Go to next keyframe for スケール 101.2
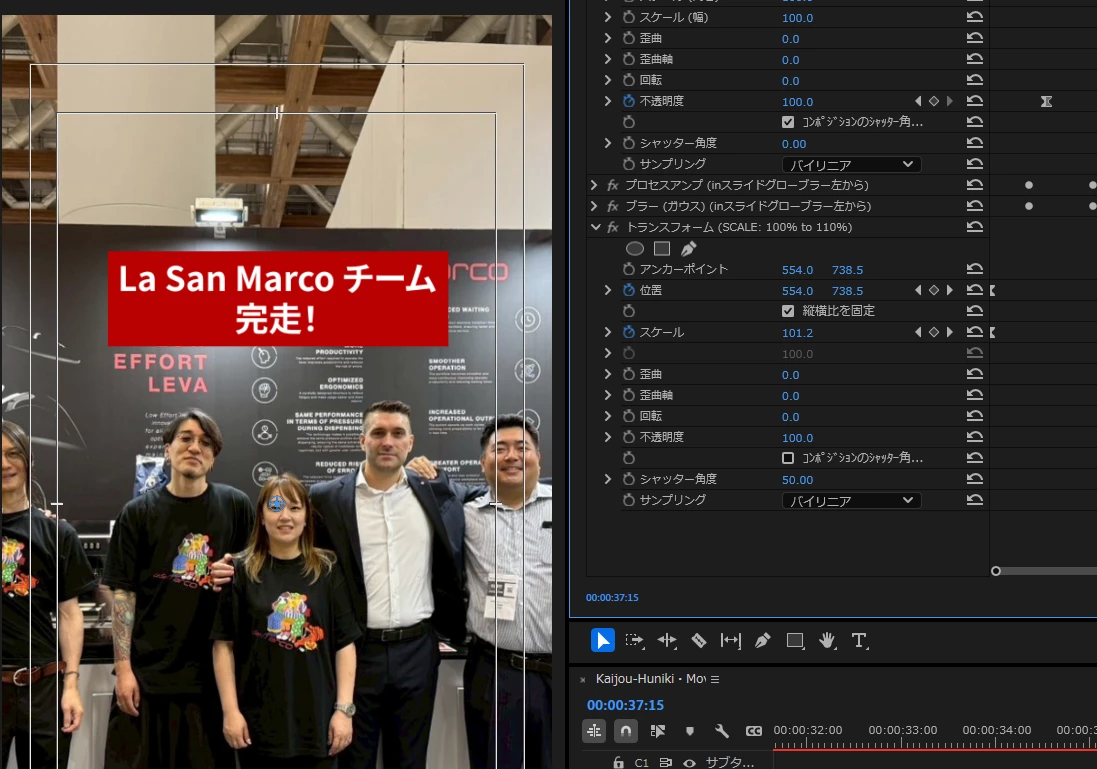Image resolution: width=1097 pixels, height=769 pixels. pos(949,332)
